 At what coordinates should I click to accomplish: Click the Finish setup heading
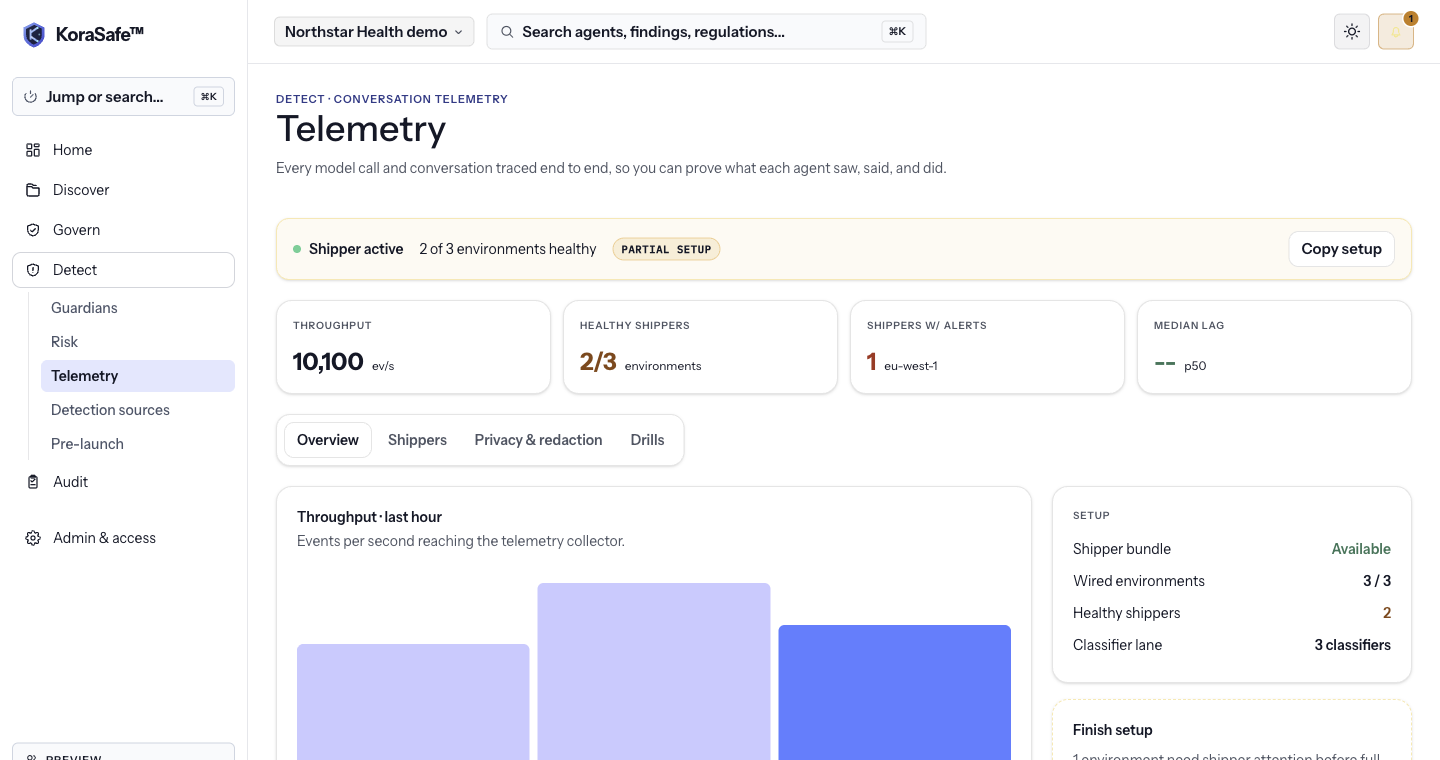1112,730
